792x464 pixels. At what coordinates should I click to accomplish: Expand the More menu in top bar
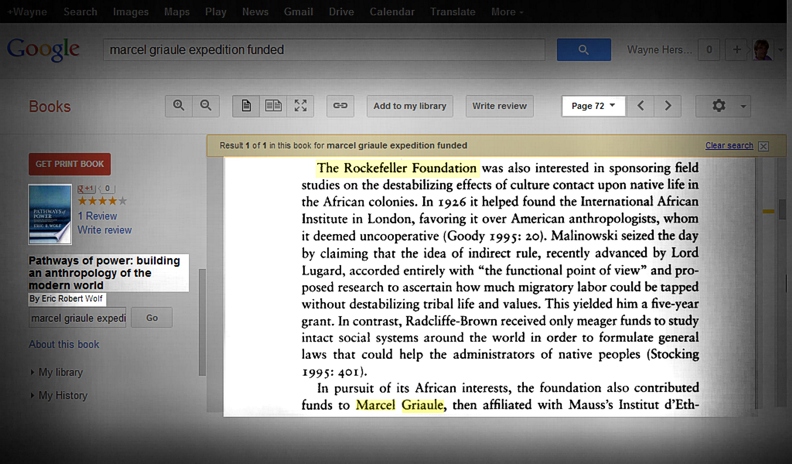(507, 12)
